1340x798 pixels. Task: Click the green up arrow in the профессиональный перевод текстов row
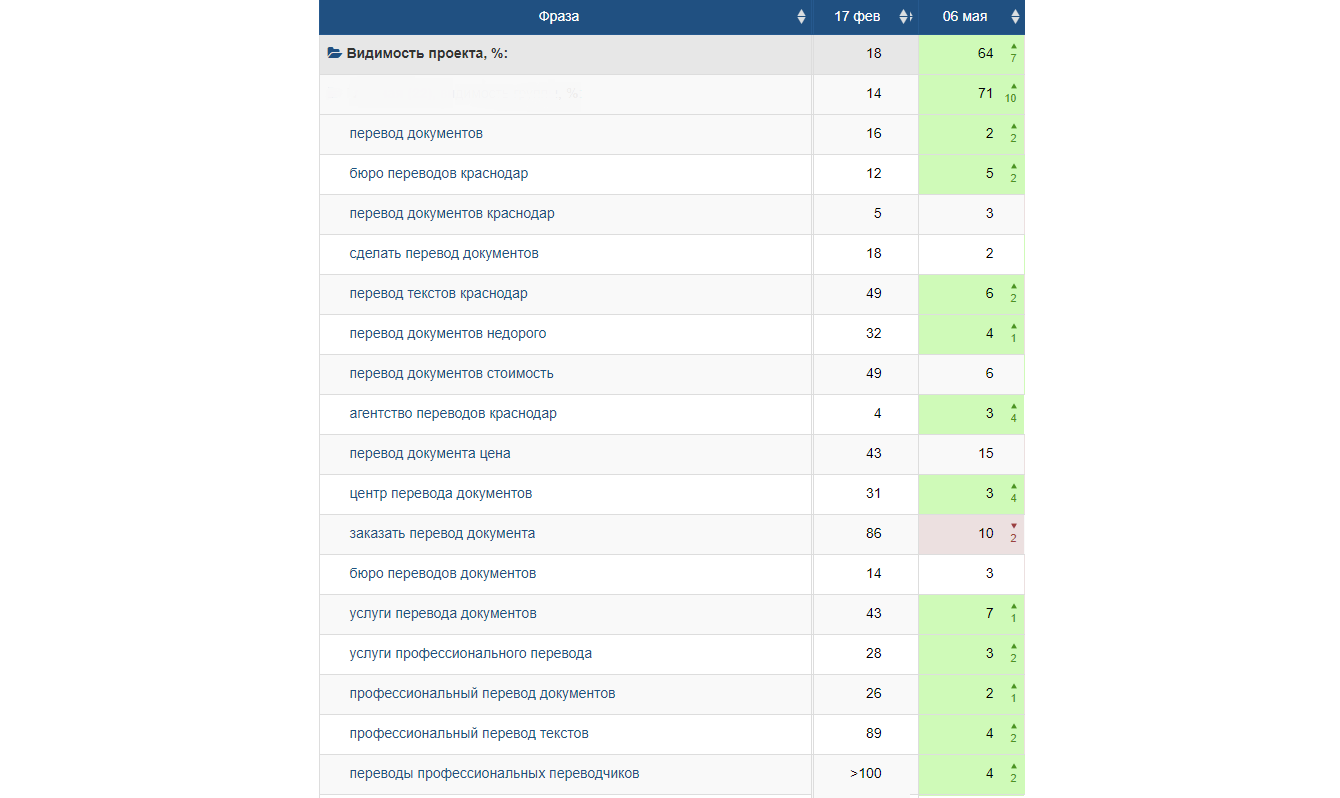click(1013, 727)
